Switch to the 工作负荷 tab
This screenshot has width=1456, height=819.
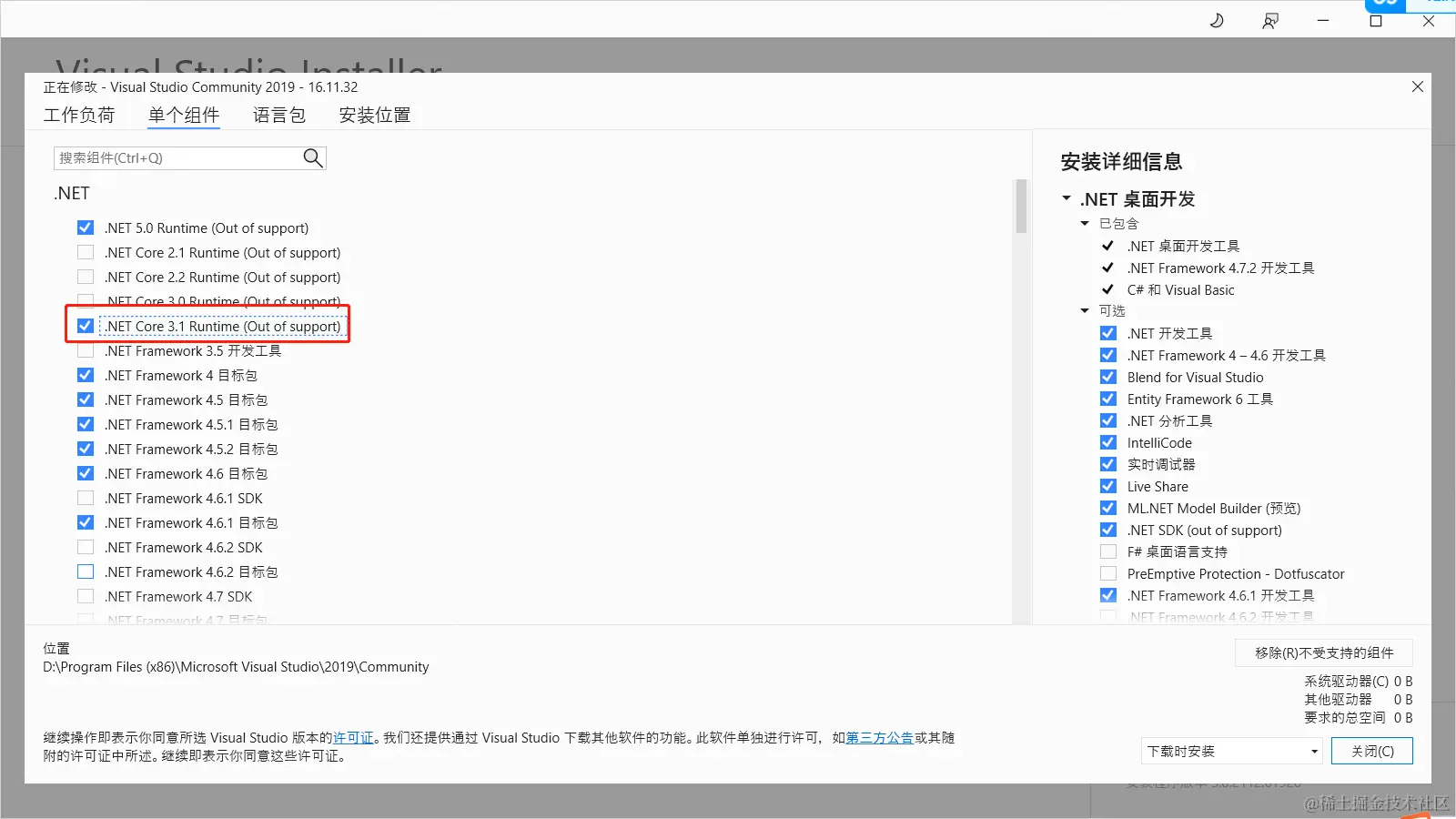pos(80,115)
